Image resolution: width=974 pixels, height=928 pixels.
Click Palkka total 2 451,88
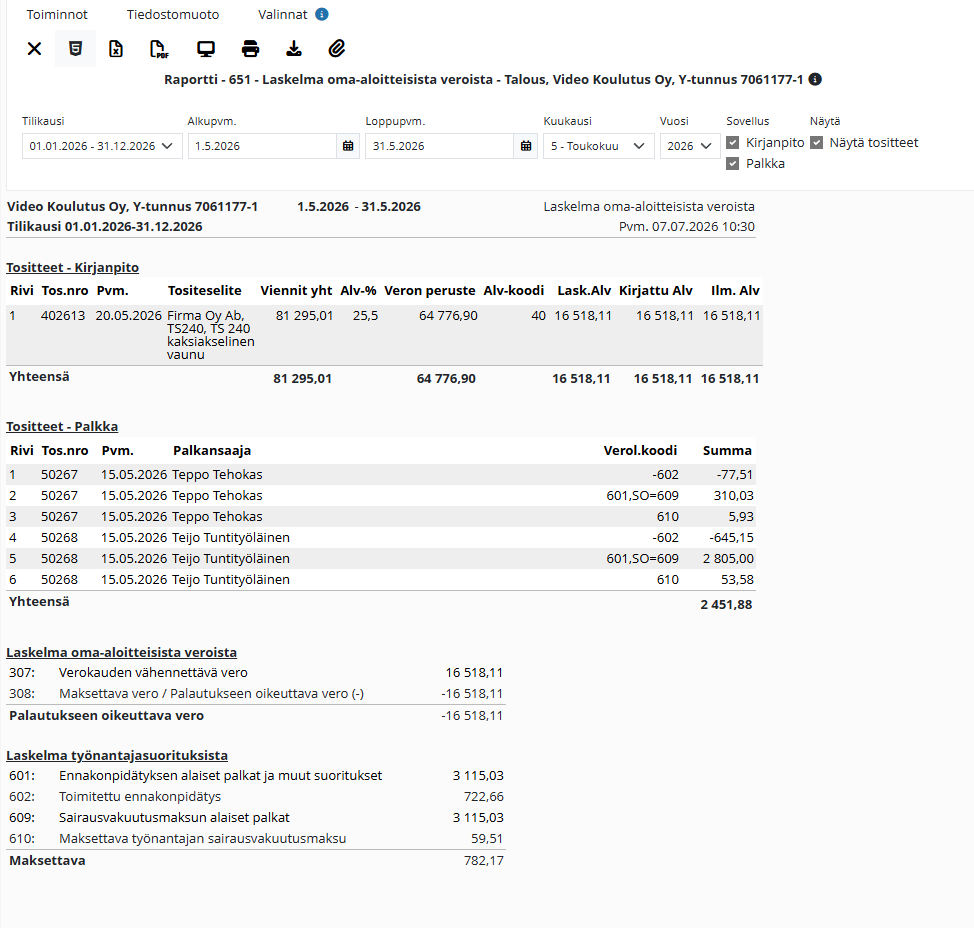click(726, 605)
